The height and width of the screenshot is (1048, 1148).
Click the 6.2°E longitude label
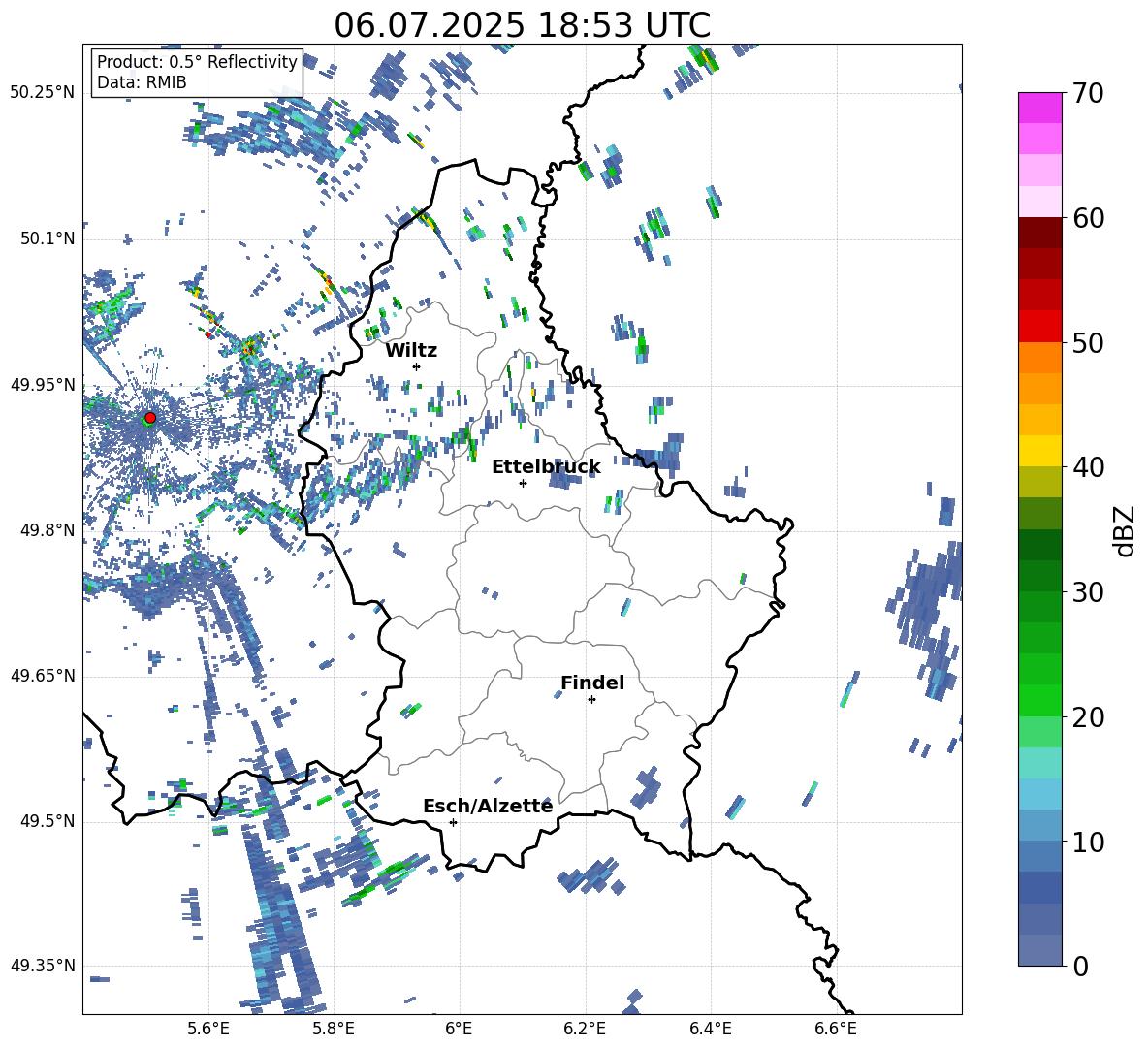click(585, 1030)
